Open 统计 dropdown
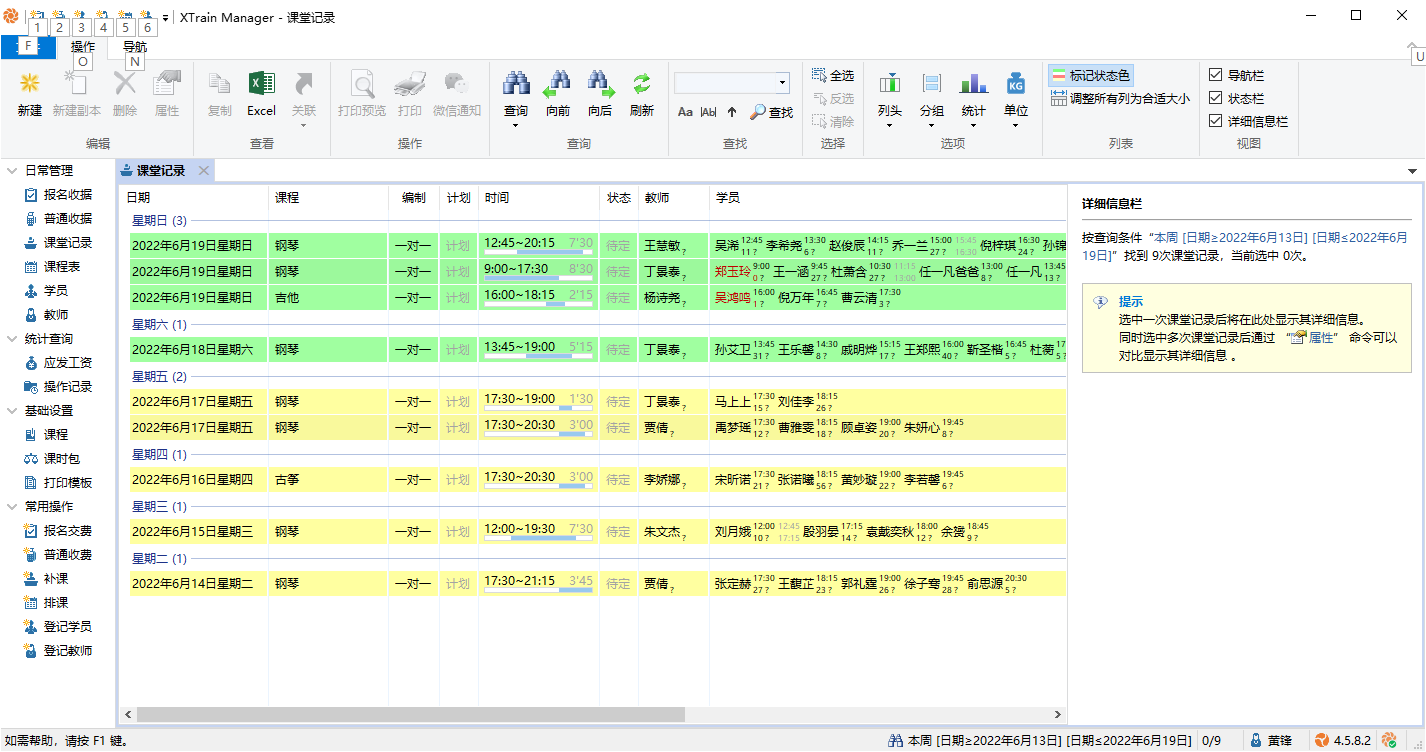The image size is (1426, 752). tap(973, 99)
